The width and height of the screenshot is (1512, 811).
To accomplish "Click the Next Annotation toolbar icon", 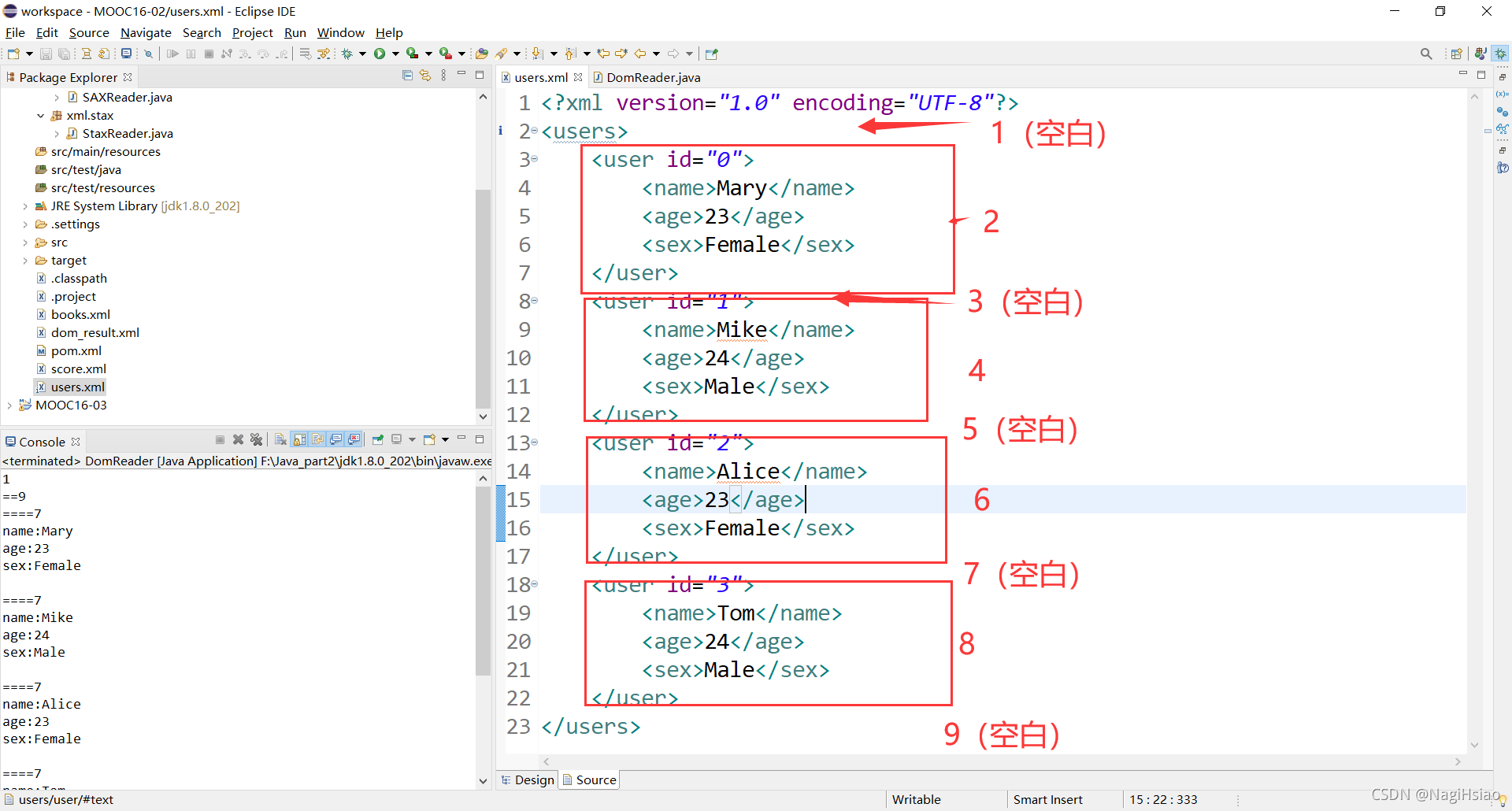I will (537, 54).
